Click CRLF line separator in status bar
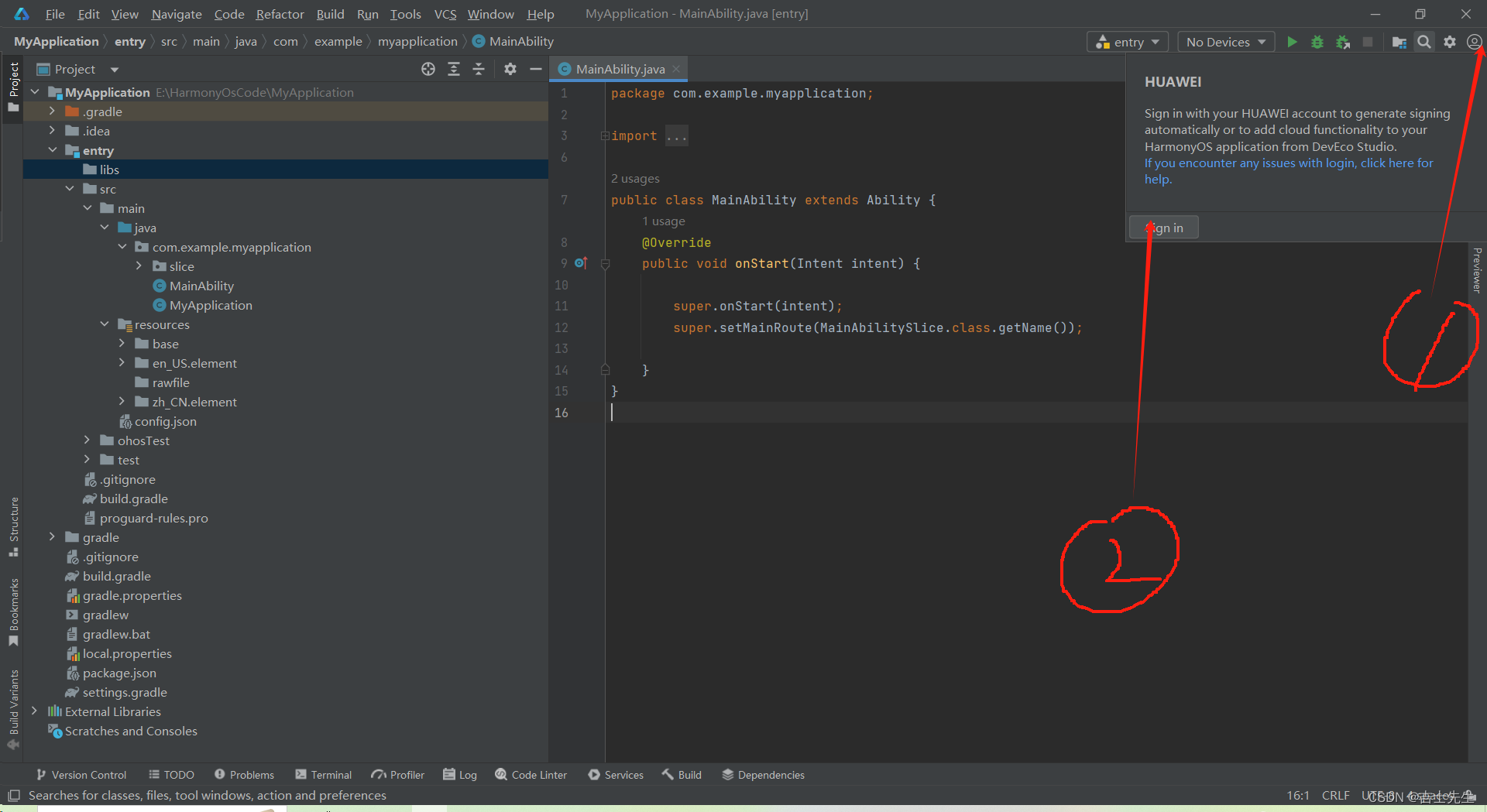 (1335, 796)
